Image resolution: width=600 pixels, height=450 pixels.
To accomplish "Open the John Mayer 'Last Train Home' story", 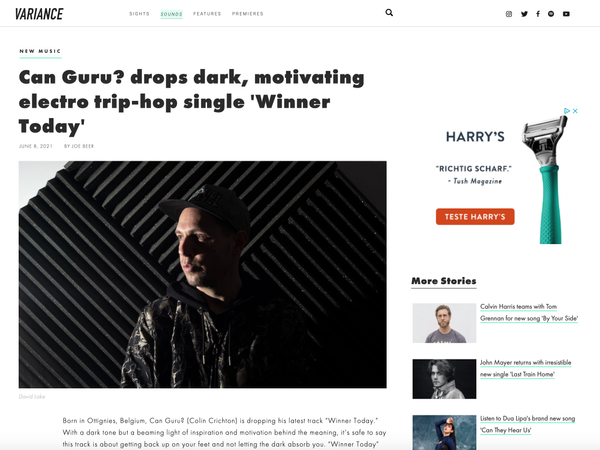I will click(525, 368).
